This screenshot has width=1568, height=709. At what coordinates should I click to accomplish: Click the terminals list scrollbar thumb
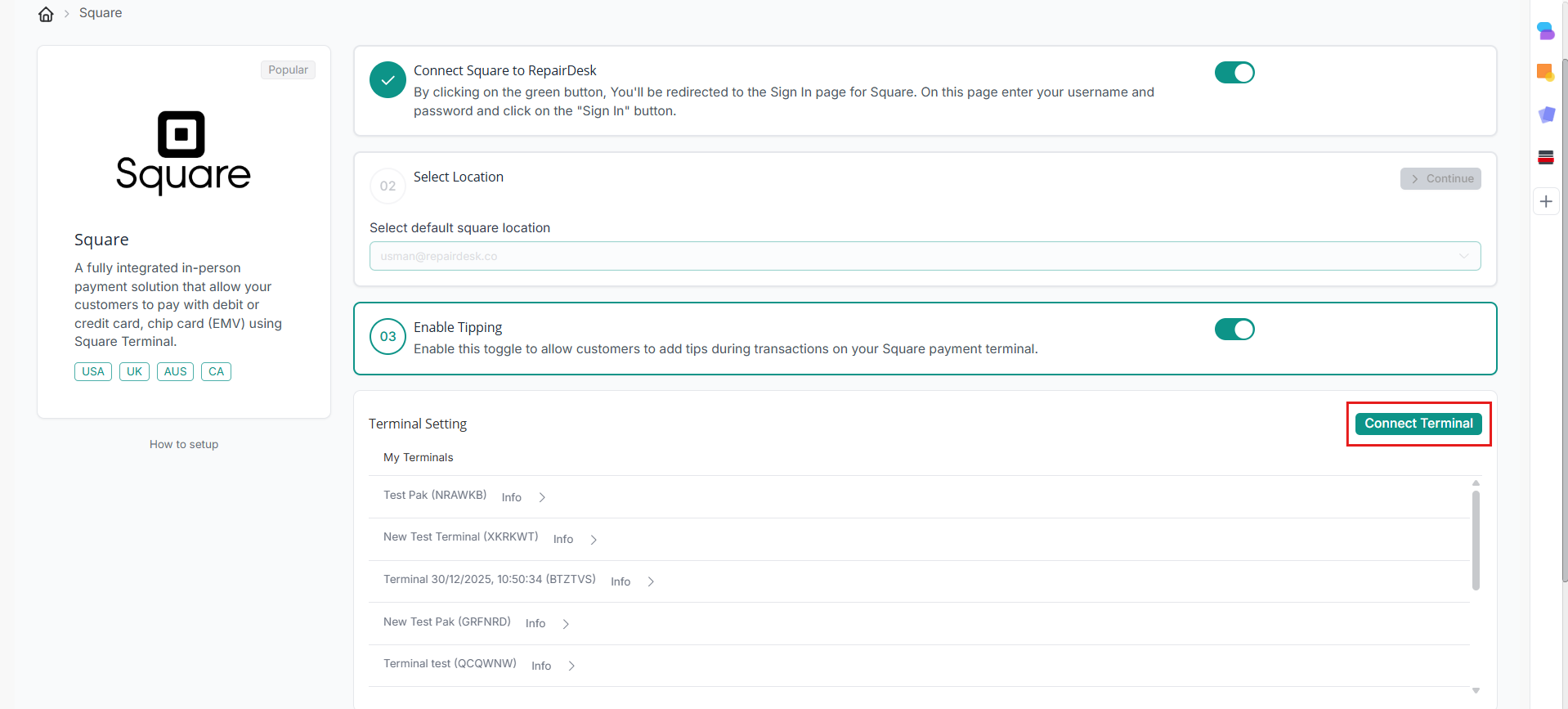coord(1476,540)
